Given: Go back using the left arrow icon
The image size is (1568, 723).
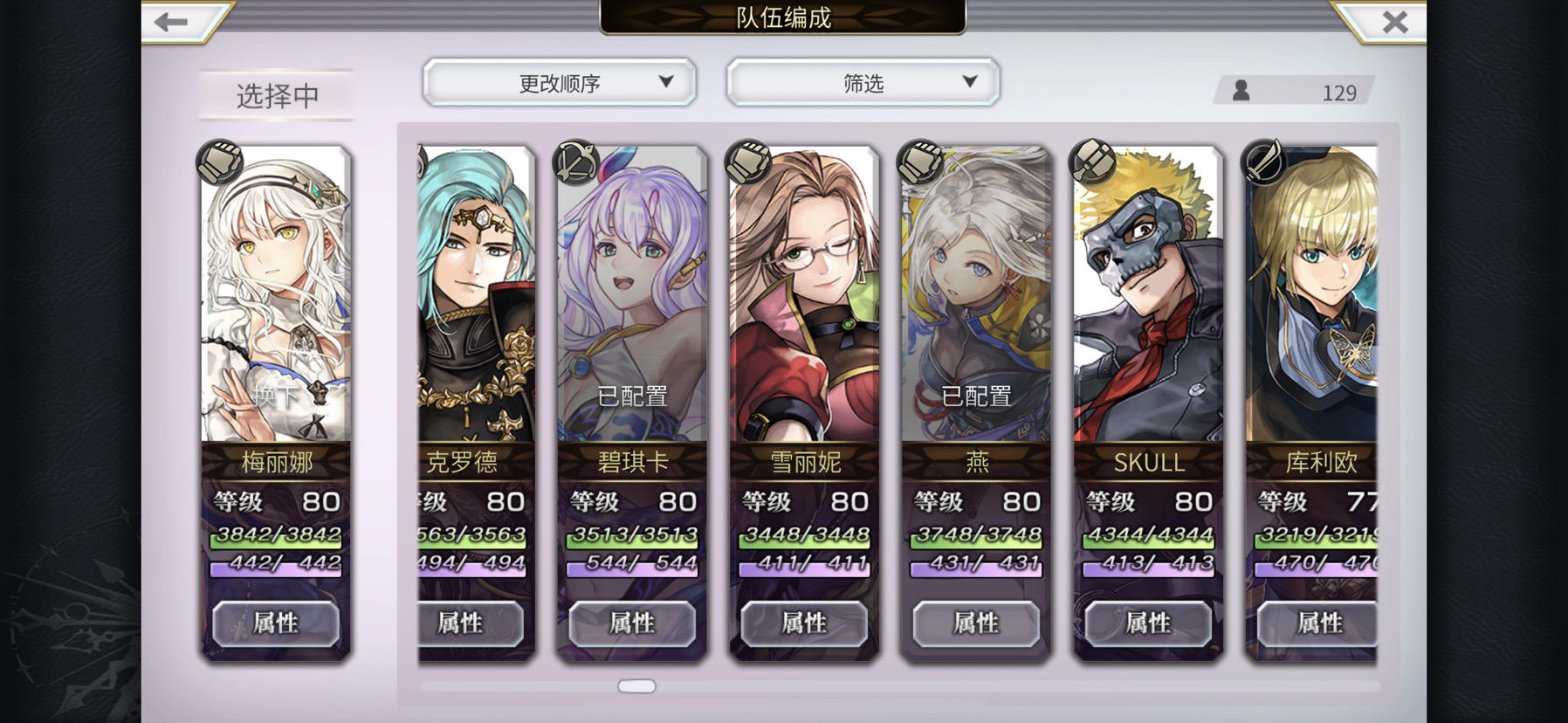Looking at the screenshot, I should 171,21.
